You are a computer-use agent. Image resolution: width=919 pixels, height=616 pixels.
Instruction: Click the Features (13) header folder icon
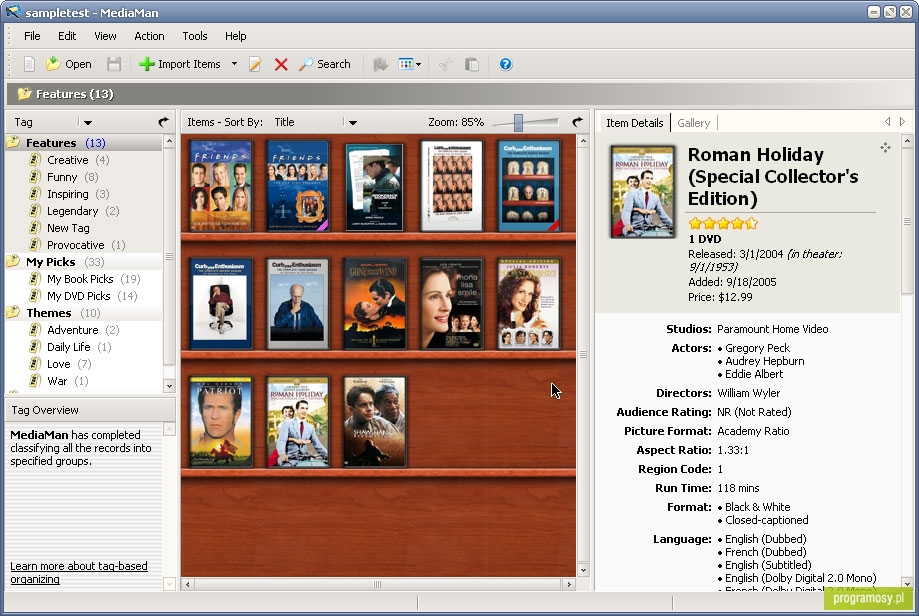click(x=24, y=94)
